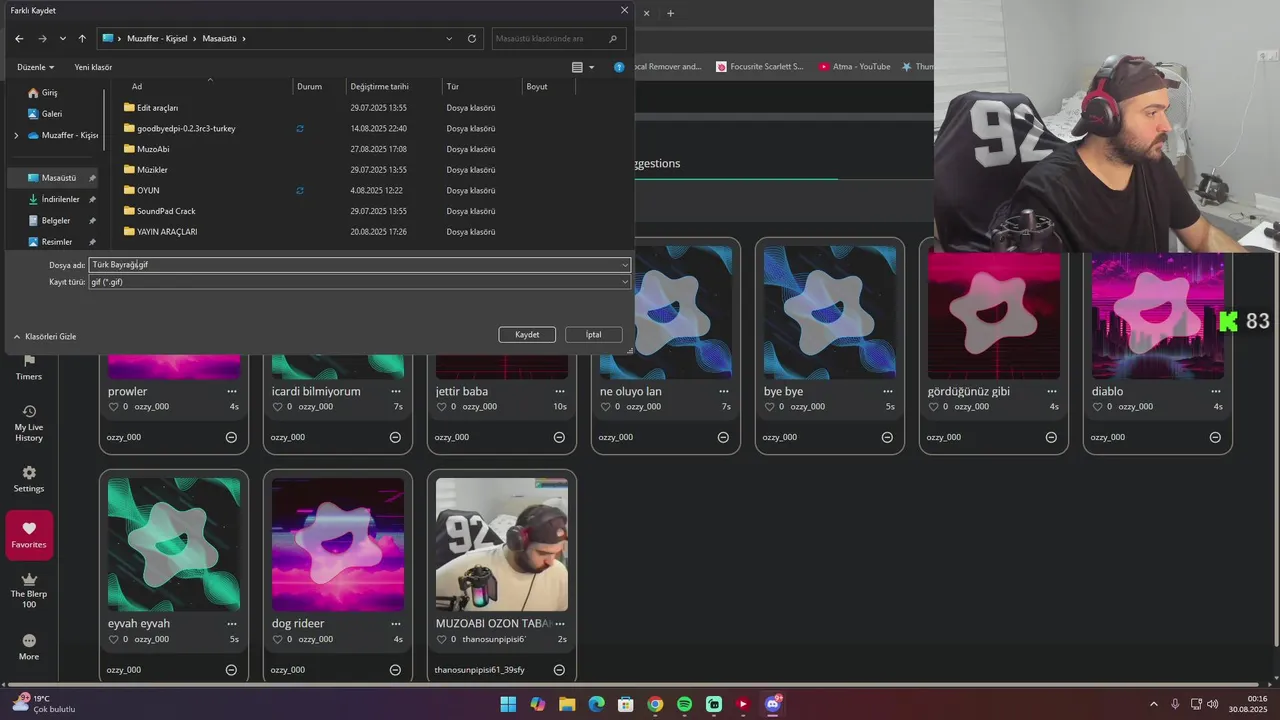Go back in the save dialog
Screen dimensions: 1280x720
tap(19, 39)
